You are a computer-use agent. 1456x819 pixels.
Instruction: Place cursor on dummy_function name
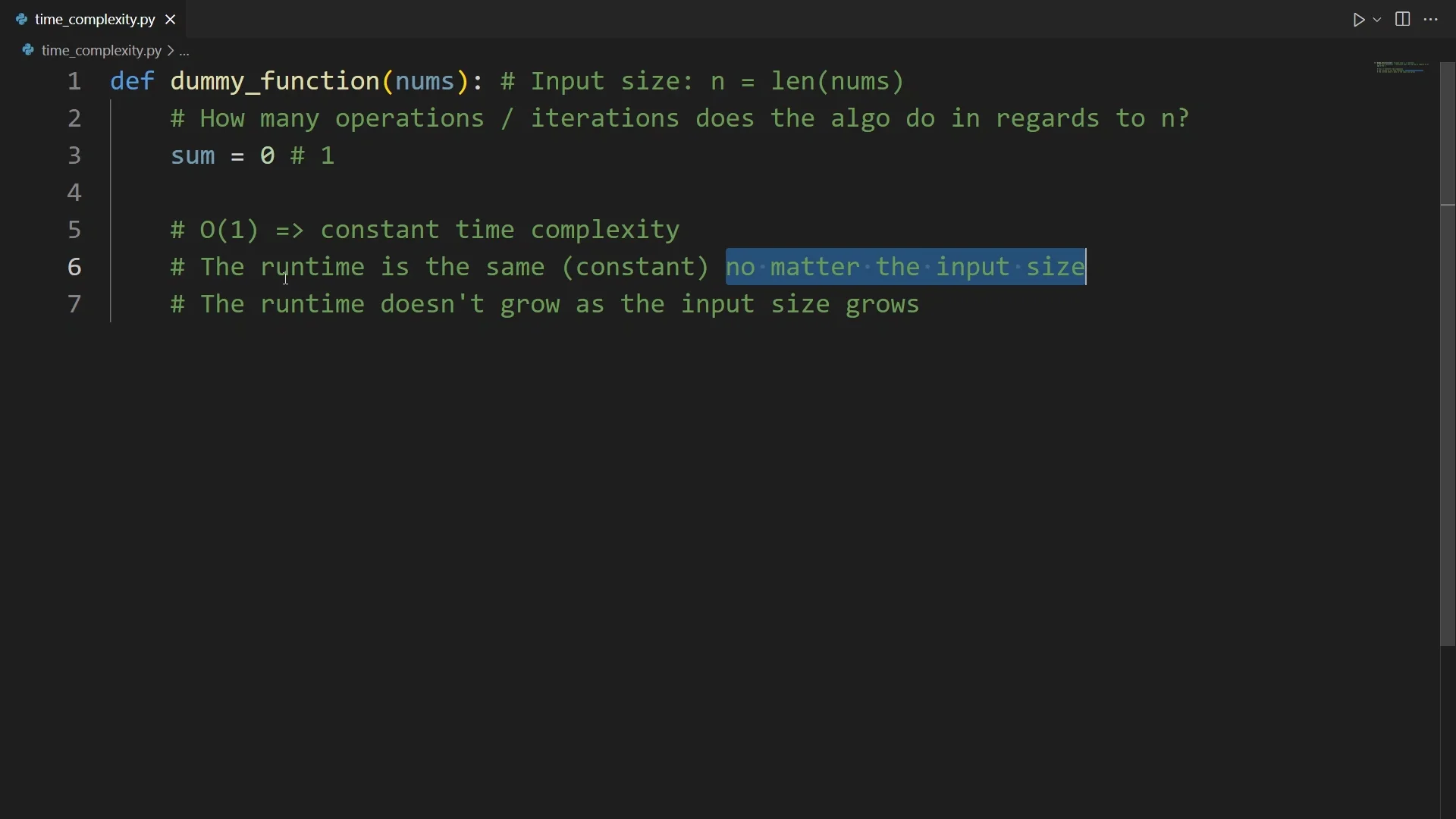pos(275,82)
